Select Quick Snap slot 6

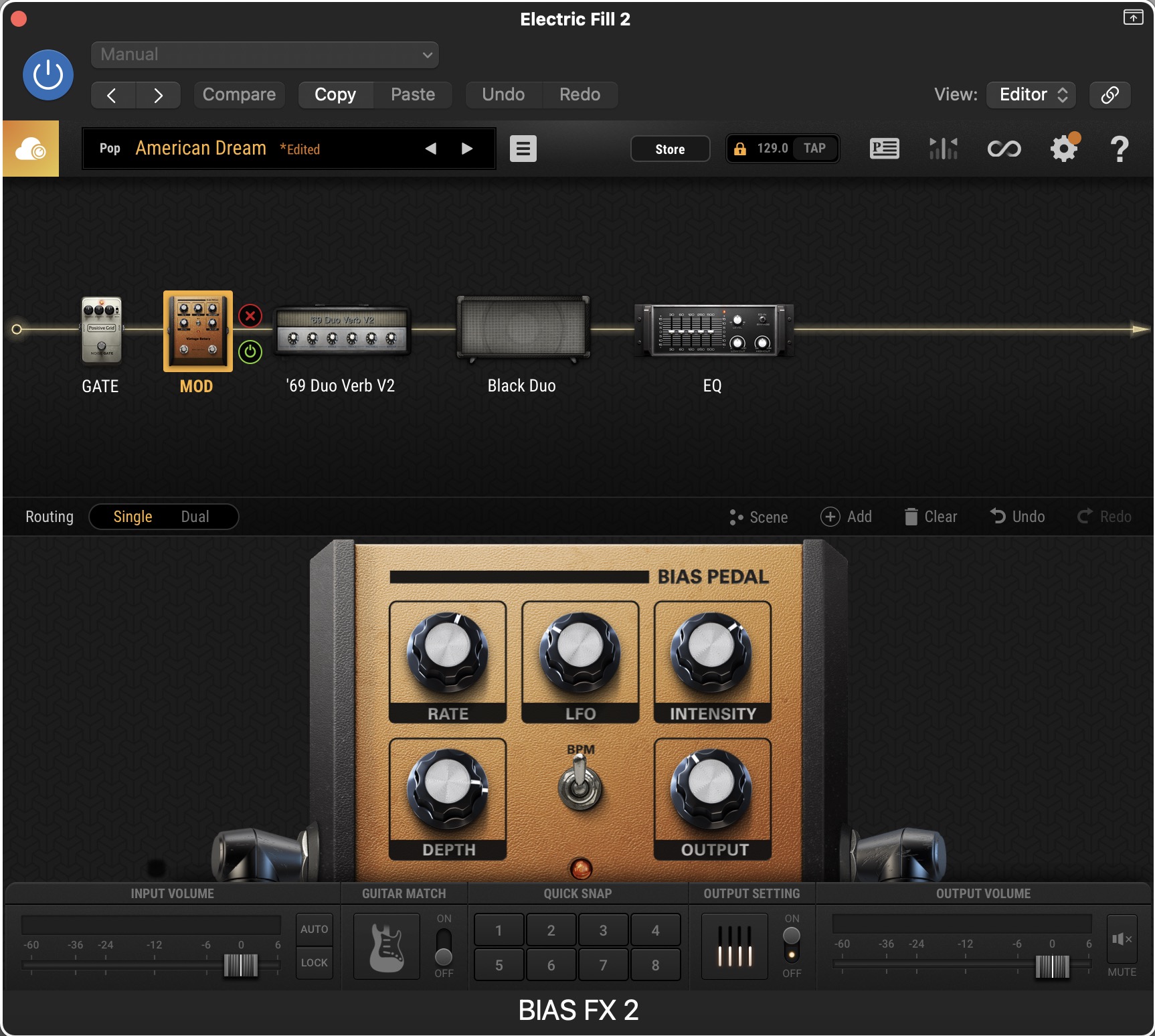(551, 965)
